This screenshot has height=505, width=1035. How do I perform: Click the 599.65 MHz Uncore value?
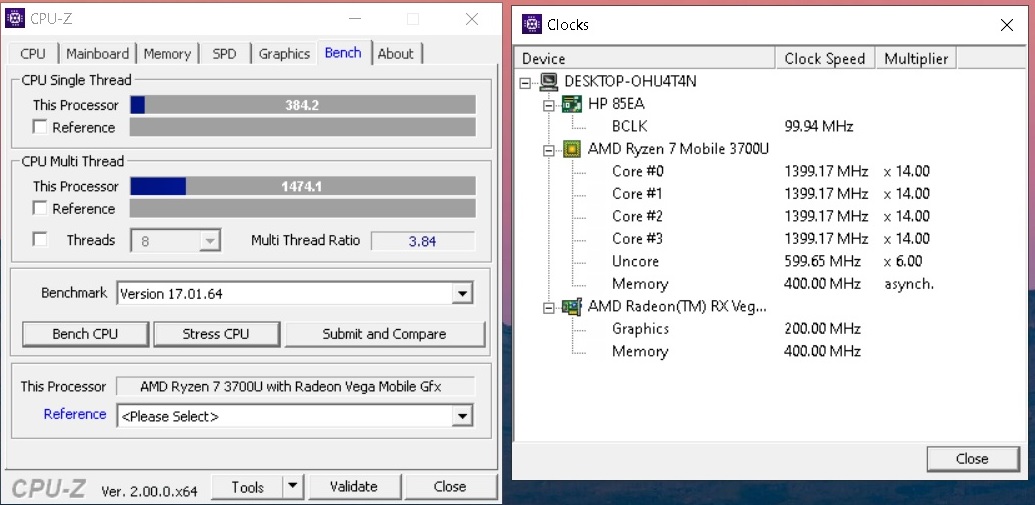822,261
